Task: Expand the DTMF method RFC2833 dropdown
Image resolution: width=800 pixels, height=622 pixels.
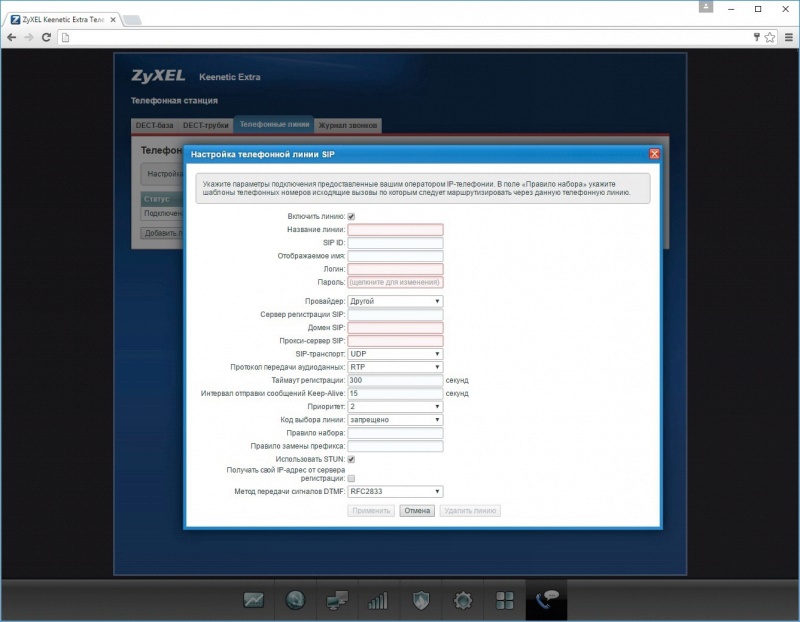Action: click(395, 492)
